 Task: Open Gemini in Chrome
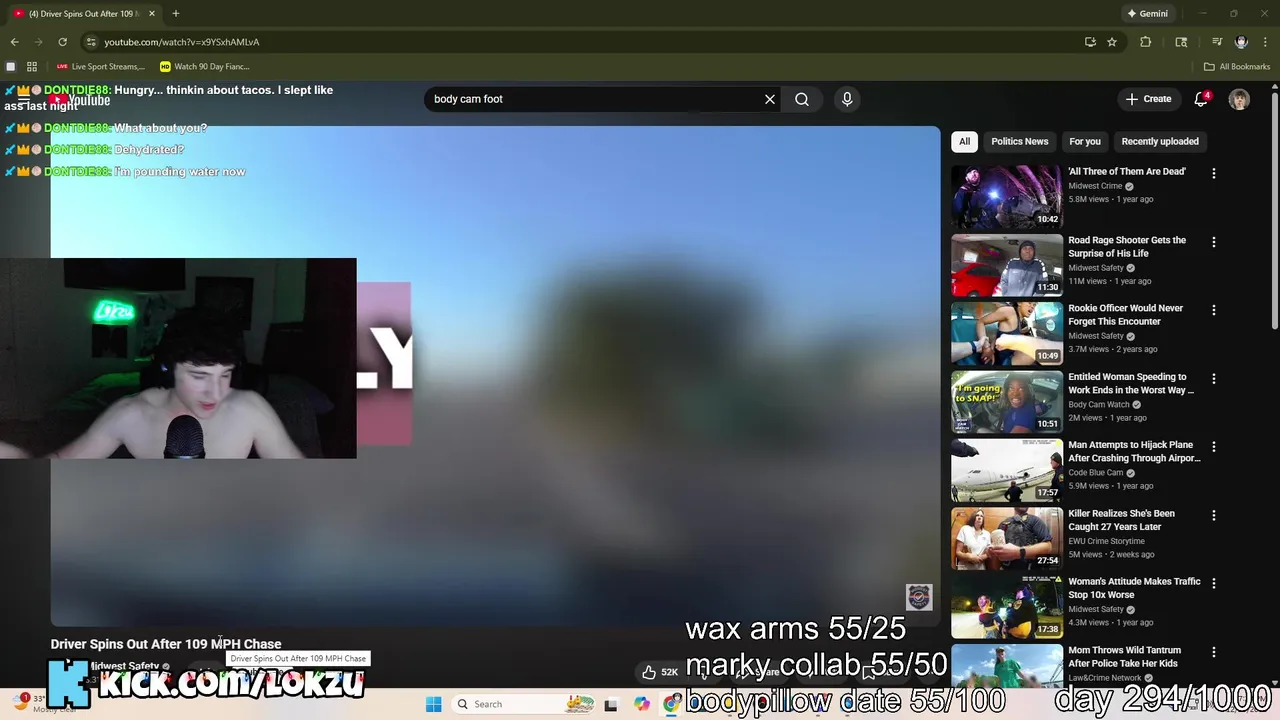1147,14
